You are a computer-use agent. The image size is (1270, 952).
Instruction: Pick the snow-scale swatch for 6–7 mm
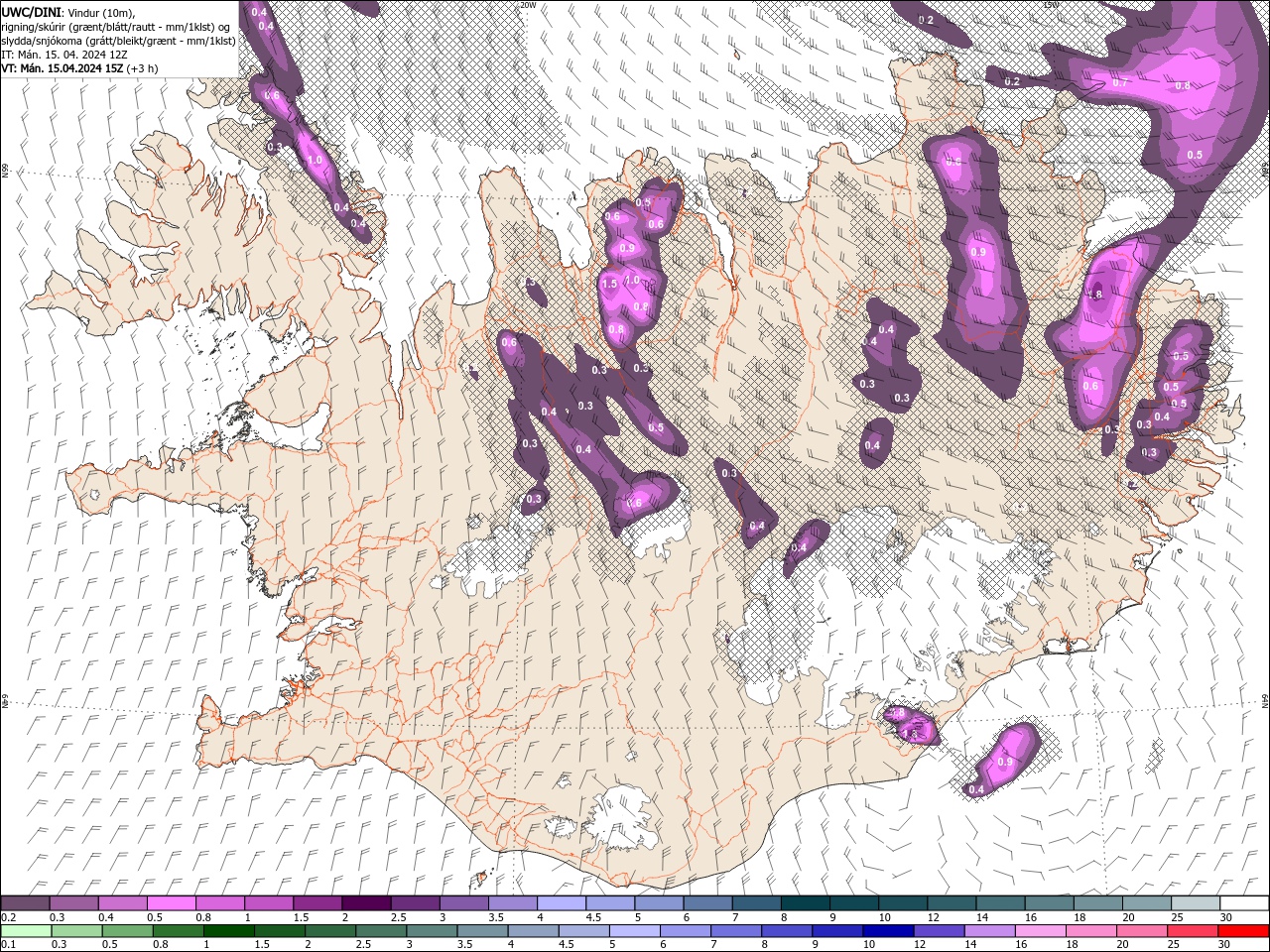click(x=706, y=903)
